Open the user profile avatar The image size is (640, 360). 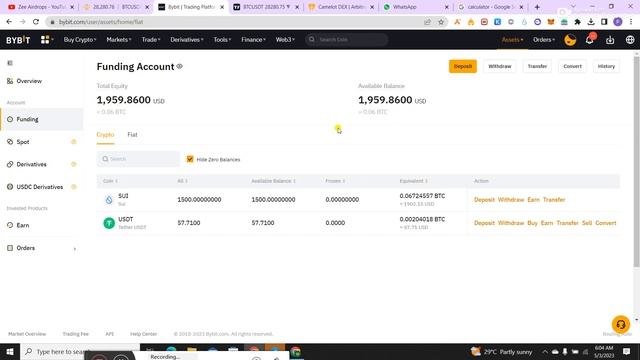pyautogui.click(x=570, y=40)
